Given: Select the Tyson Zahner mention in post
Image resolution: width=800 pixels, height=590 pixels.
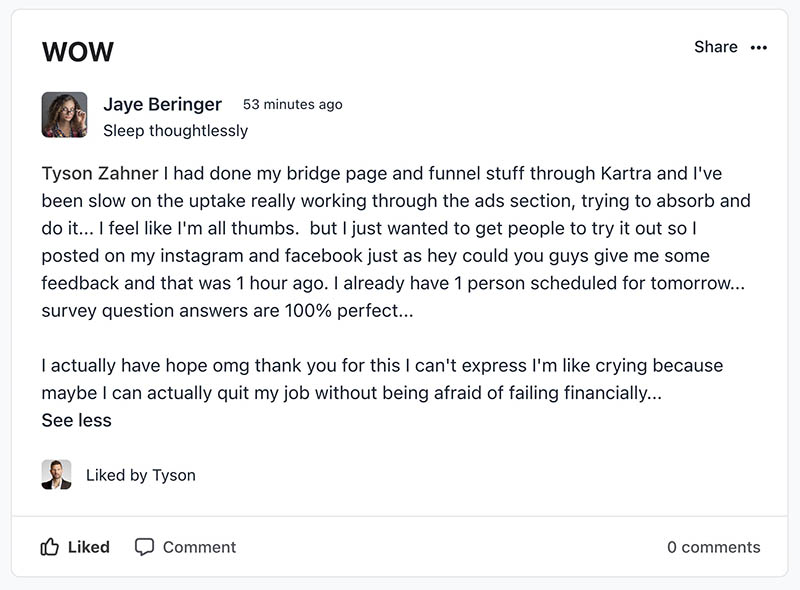Looking at the screenshot, I should tap(100, 174).
